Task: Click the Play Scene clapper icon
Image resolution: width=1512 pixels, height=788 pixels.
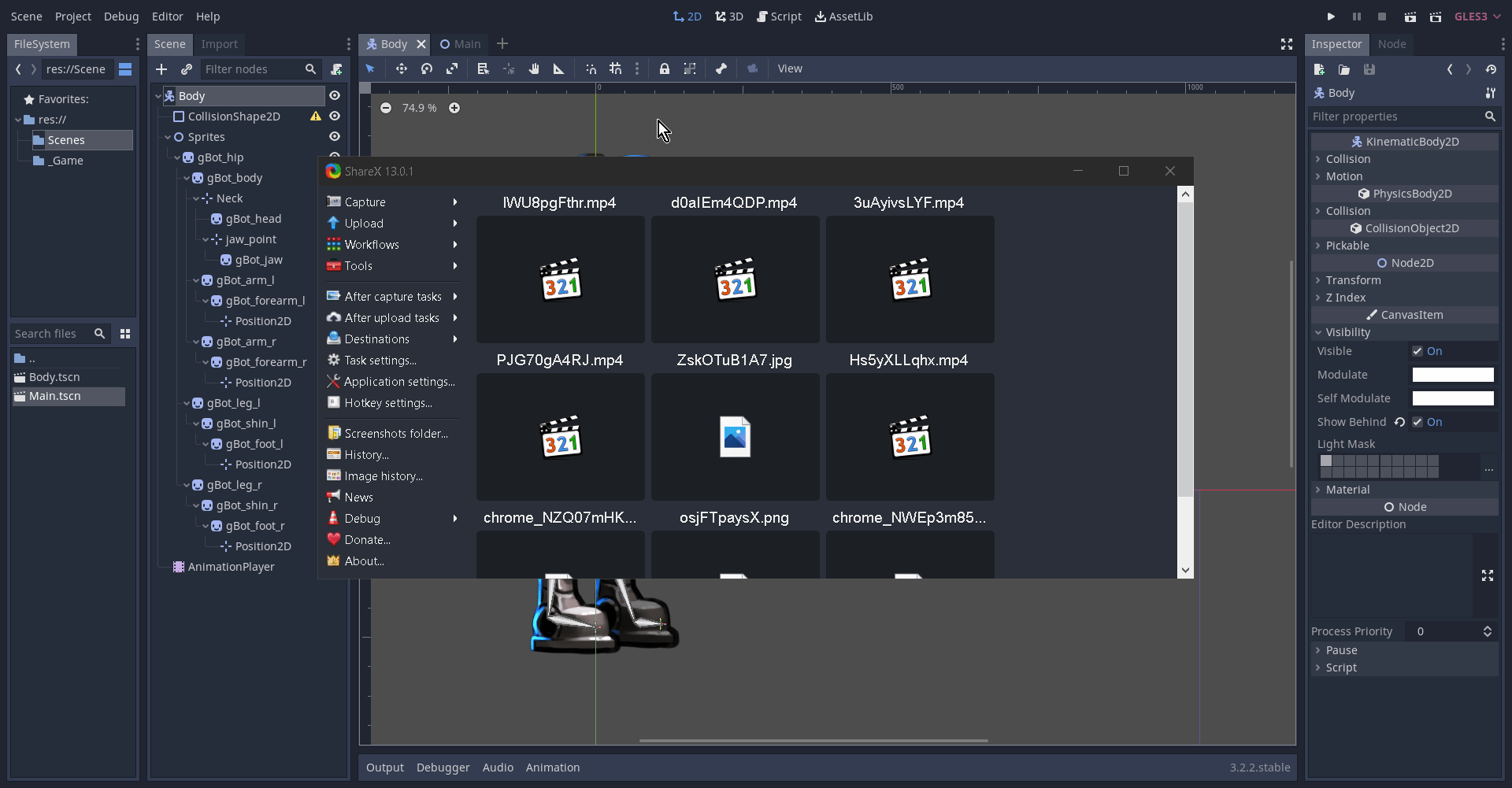Action: tap(1410, 17)
